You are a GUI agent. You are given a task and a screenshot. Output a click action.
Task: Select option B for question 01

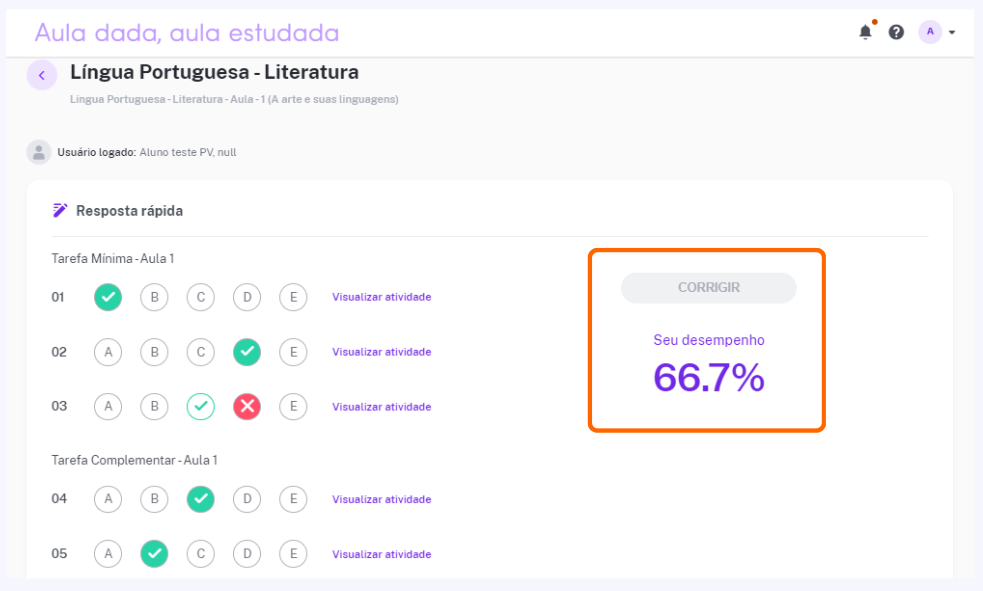coord(154,297)
